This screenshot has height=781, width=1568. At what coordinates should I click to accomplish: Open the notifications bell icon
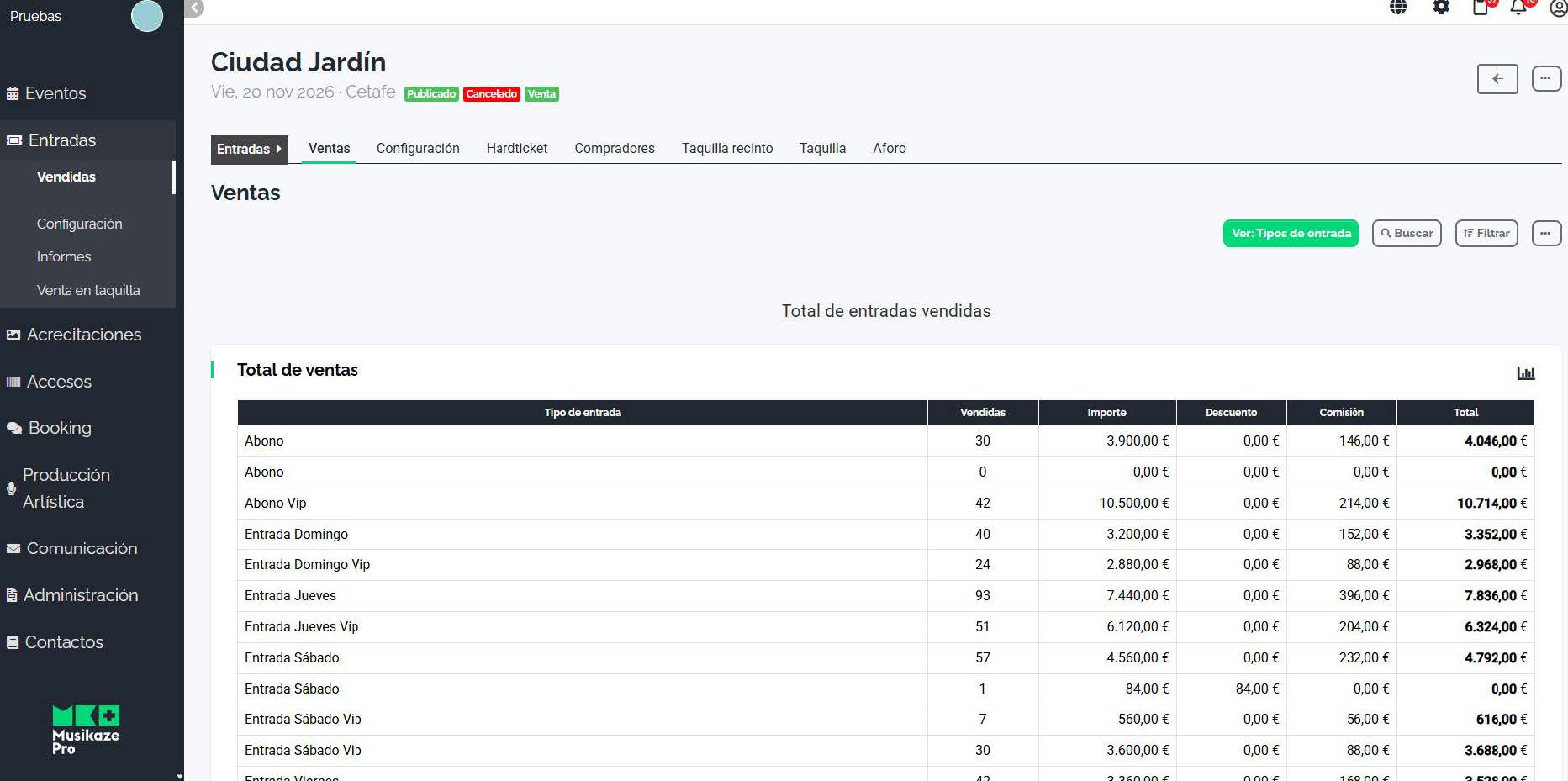pyautogui.click(x=1518, y=8)
